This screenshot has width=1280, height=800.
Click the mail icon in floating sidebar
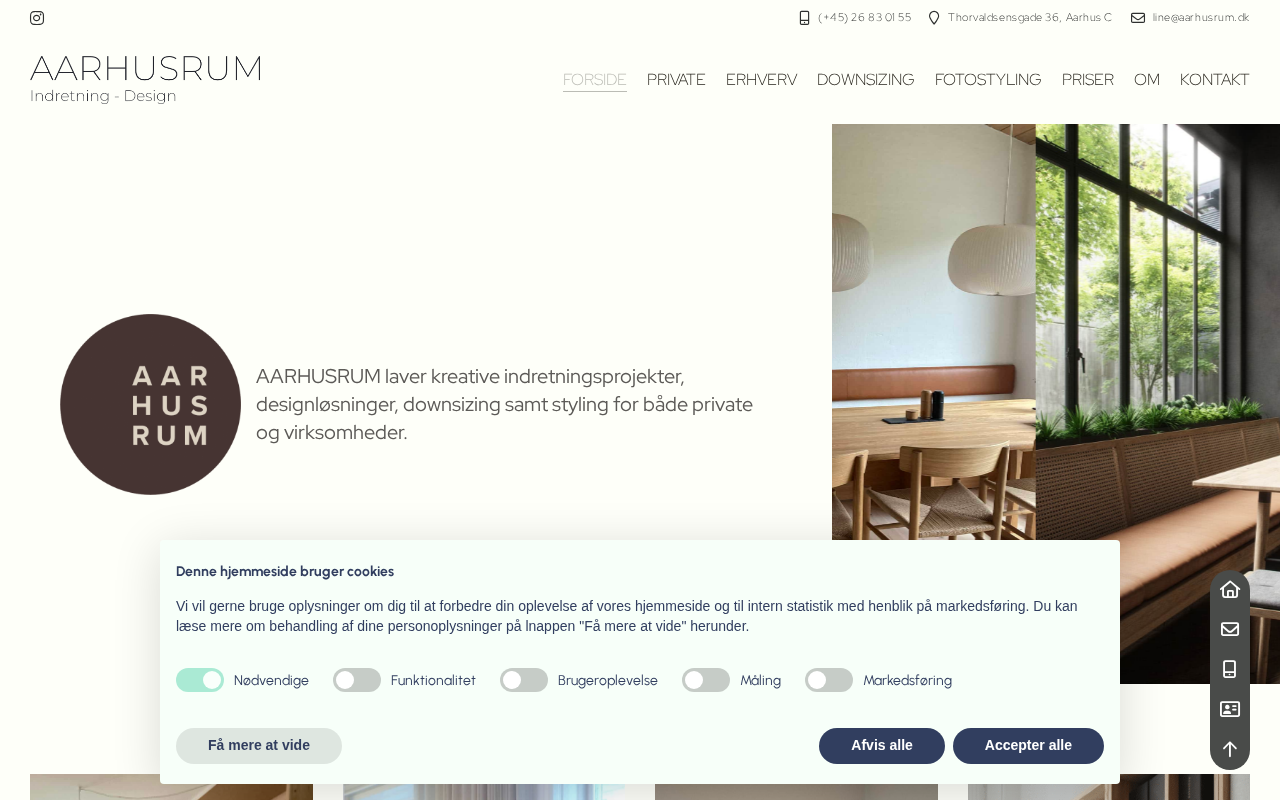click(x=1230, y=629)
